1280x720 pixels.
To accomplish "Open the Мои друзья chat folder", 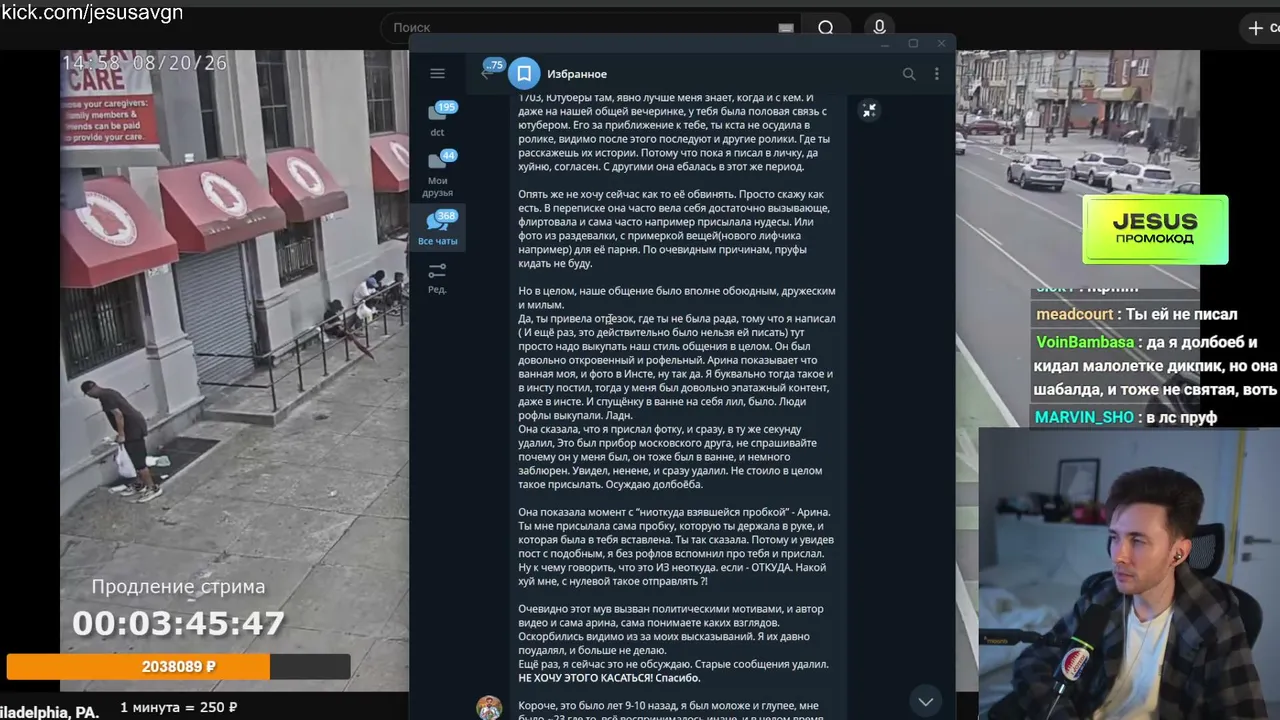I will click(x=437, y=173).
